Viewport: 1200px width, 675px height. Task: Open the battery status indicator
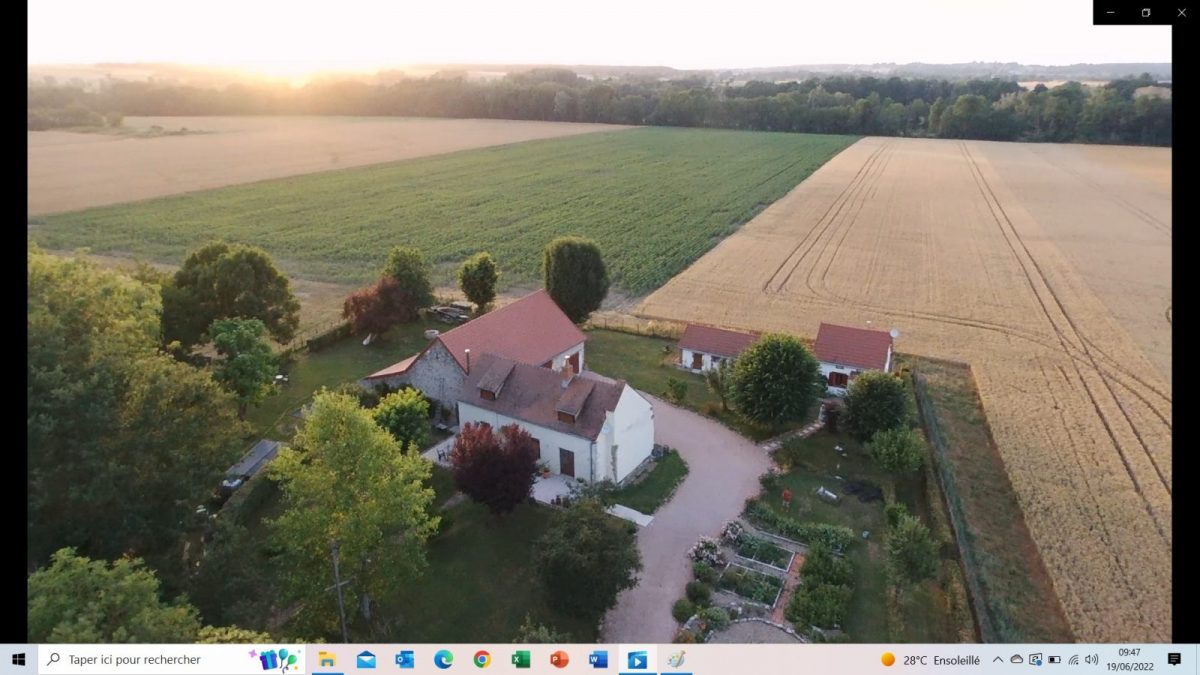point(1054,660)
